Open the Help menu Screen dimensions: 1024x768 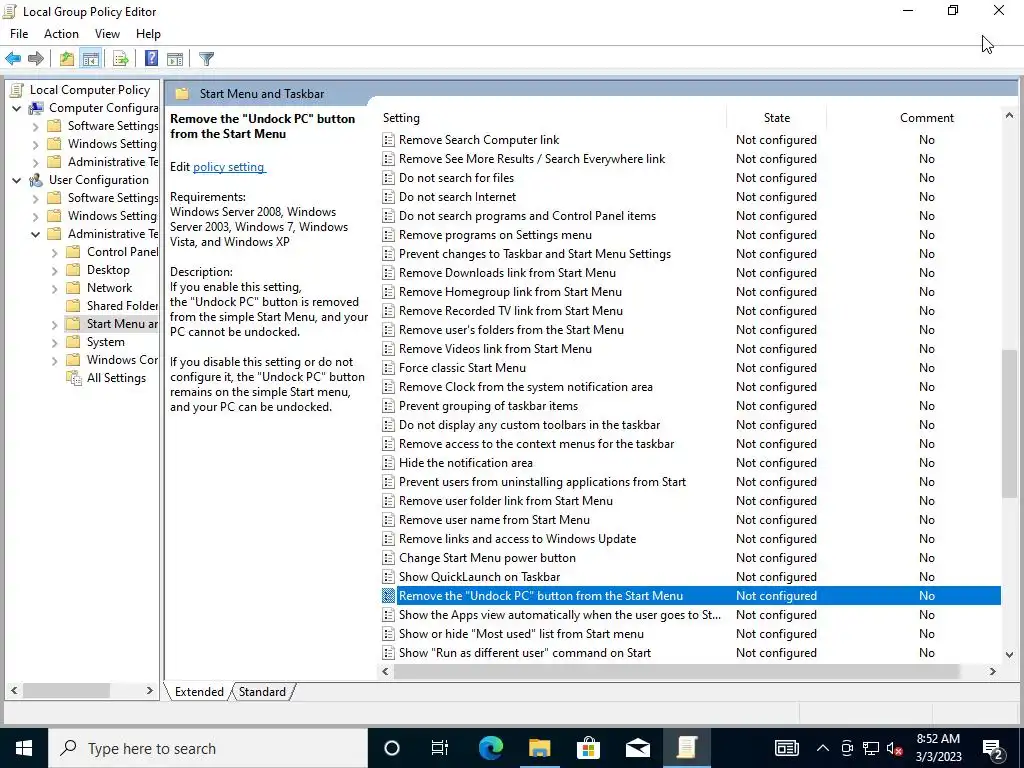148,34
